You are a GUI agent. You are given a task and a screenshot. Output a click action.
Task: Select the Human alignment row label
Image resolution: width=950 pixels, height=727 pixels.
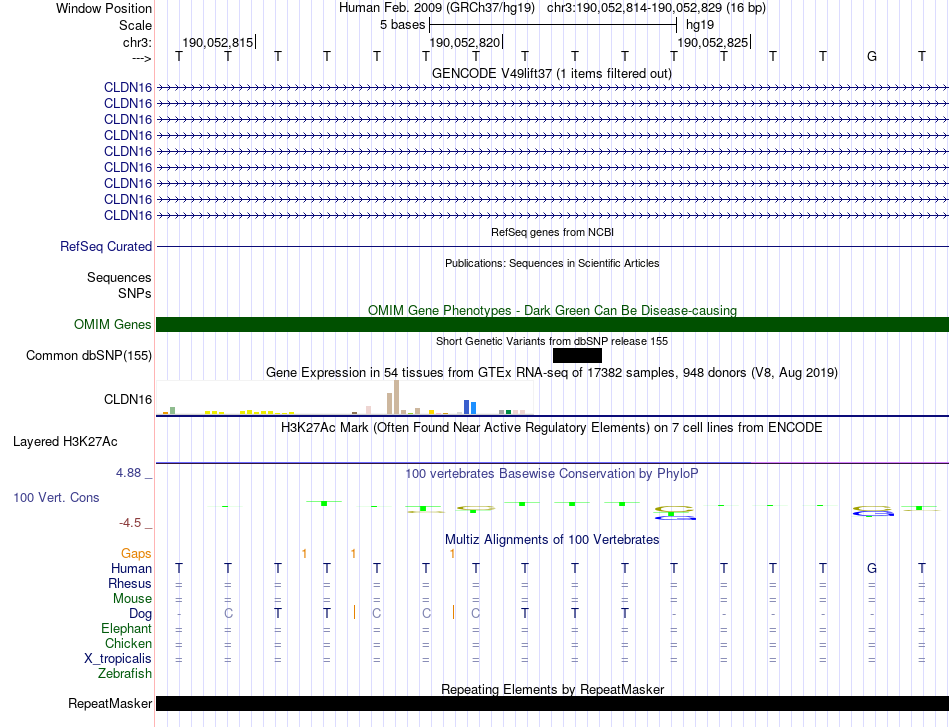[x=131, y=568]
